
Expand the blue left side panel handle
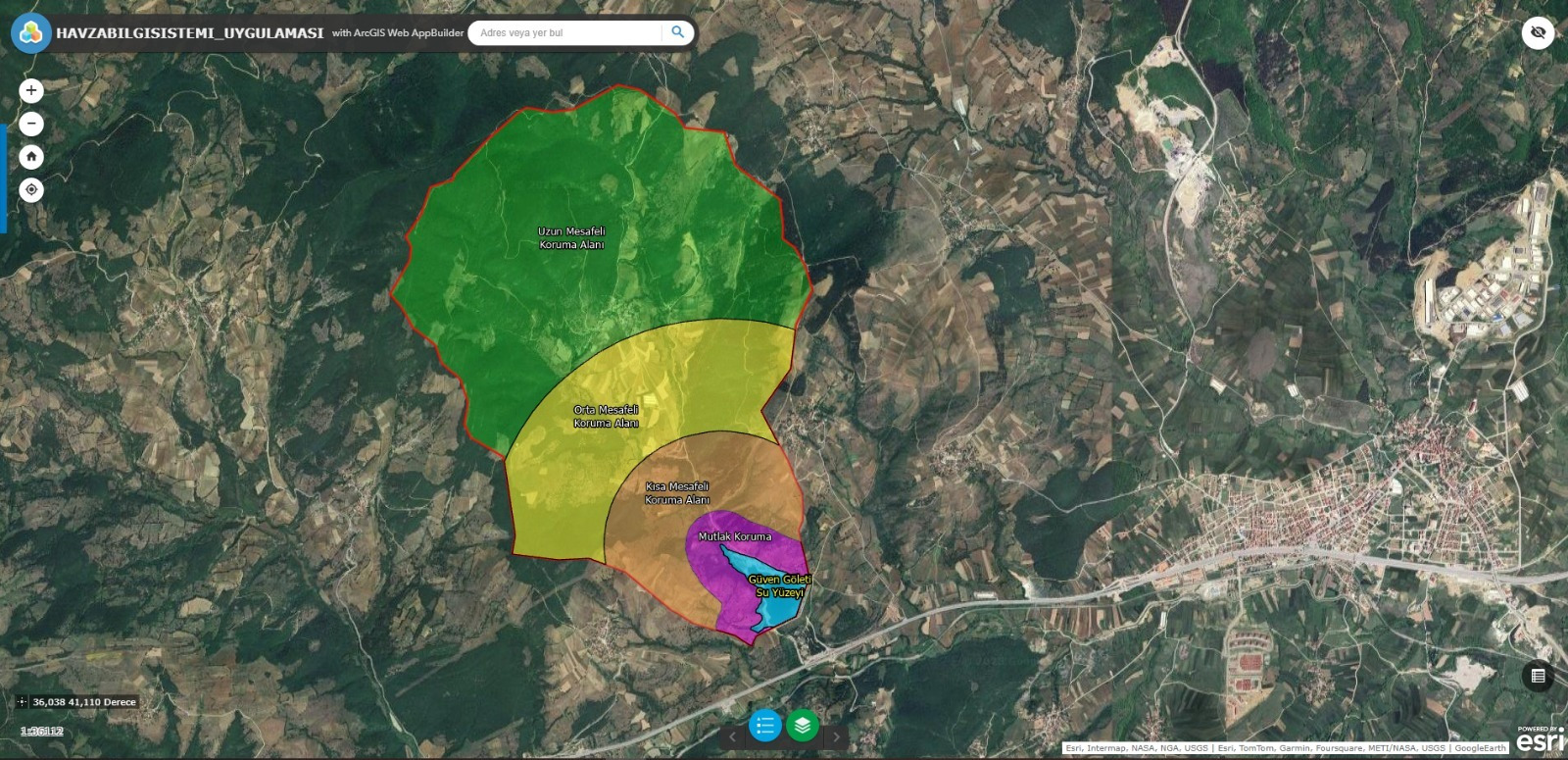click(3, 177)
